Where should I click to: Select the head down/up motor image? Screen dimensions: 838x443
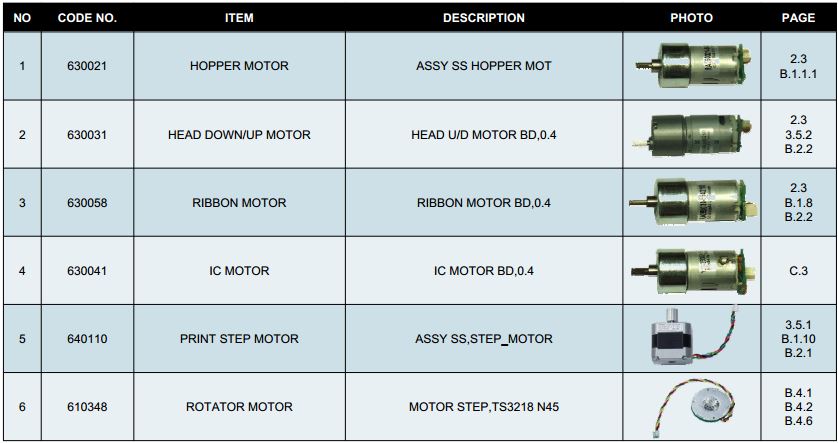pyautogui.click(x=690, y=134)
